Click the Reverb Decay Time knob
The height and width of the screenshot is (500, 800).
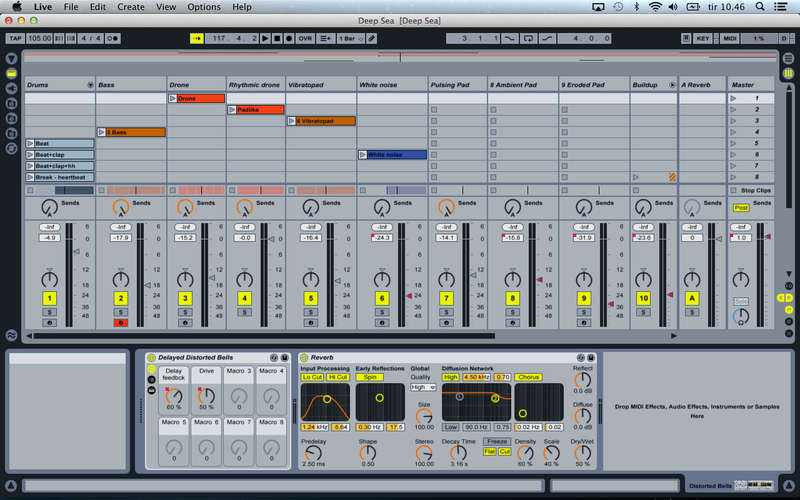tap(458, 453)
